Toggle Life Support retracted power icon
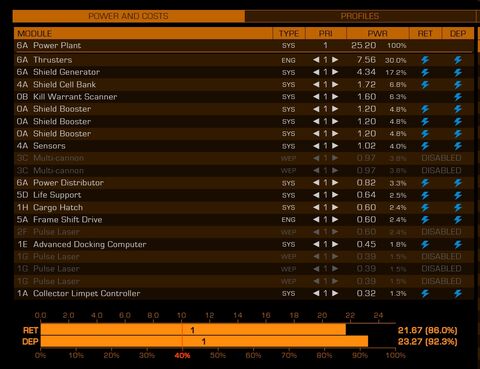This screenshot has height=369, width=480. [x=425, y=195]
